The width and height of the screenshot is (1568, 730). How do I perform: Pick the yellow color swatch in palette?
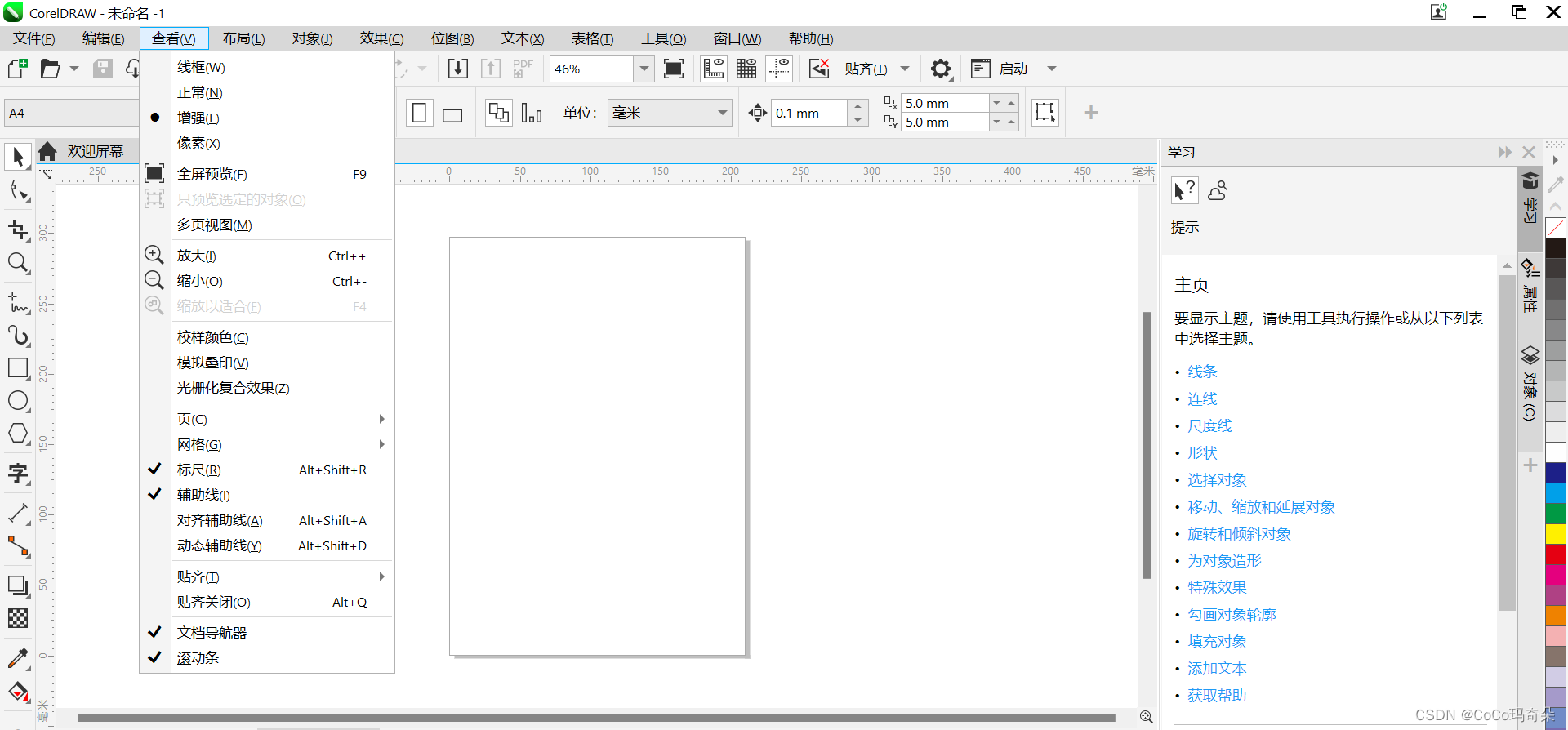[x=1556, y=533]
